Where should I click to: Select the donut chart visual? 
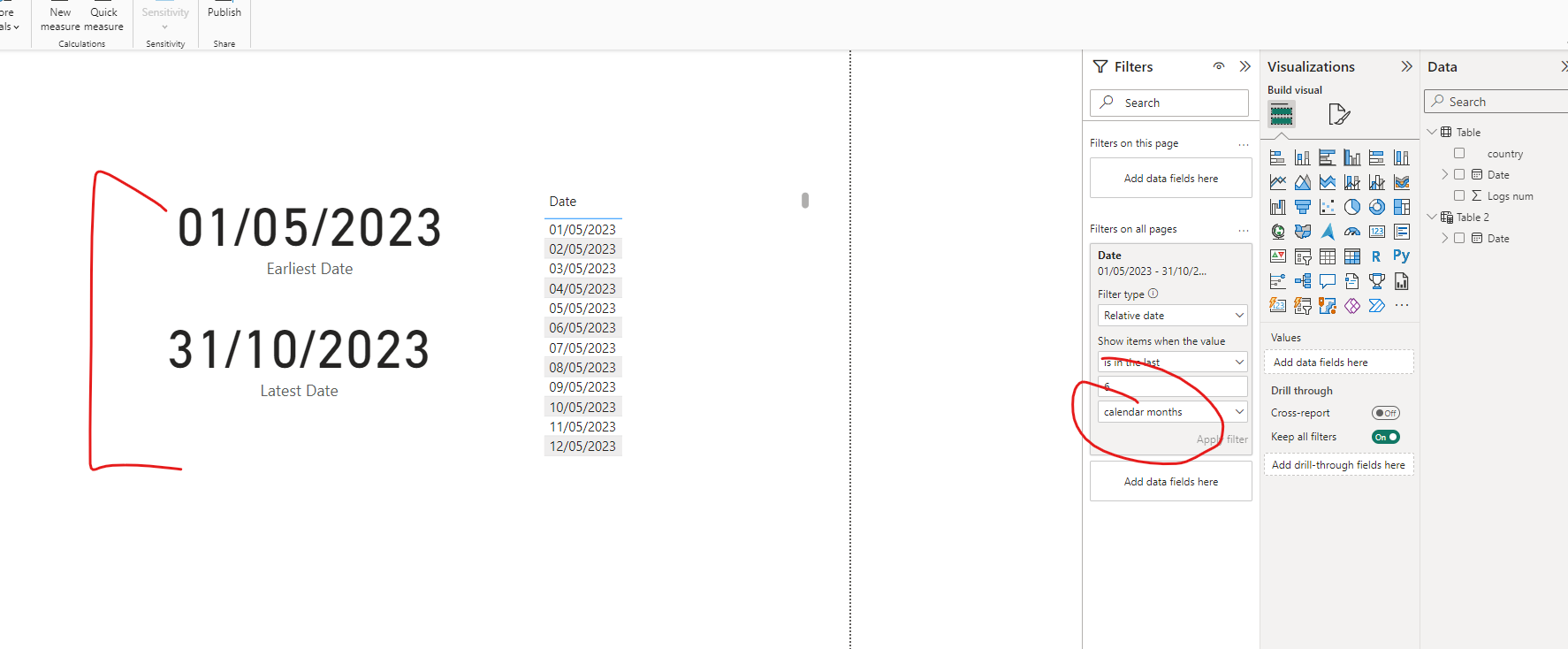point(1376,207)
